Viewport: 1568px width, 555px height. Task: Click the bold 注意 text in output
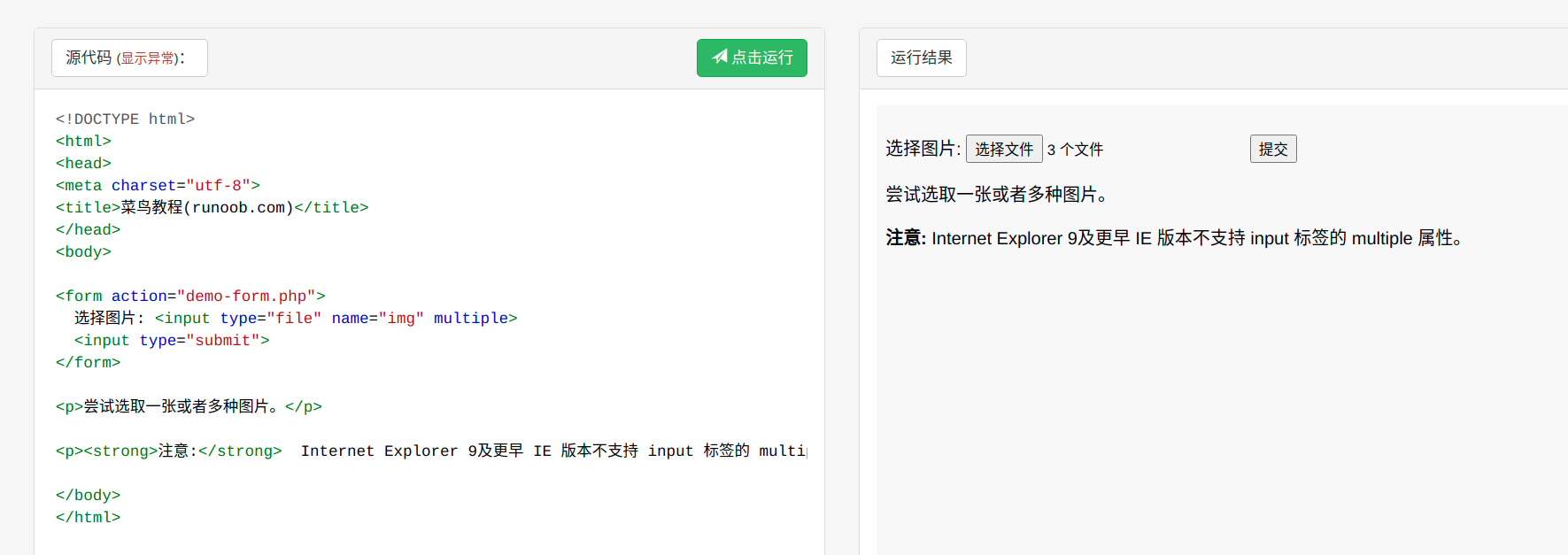point(905,238)
